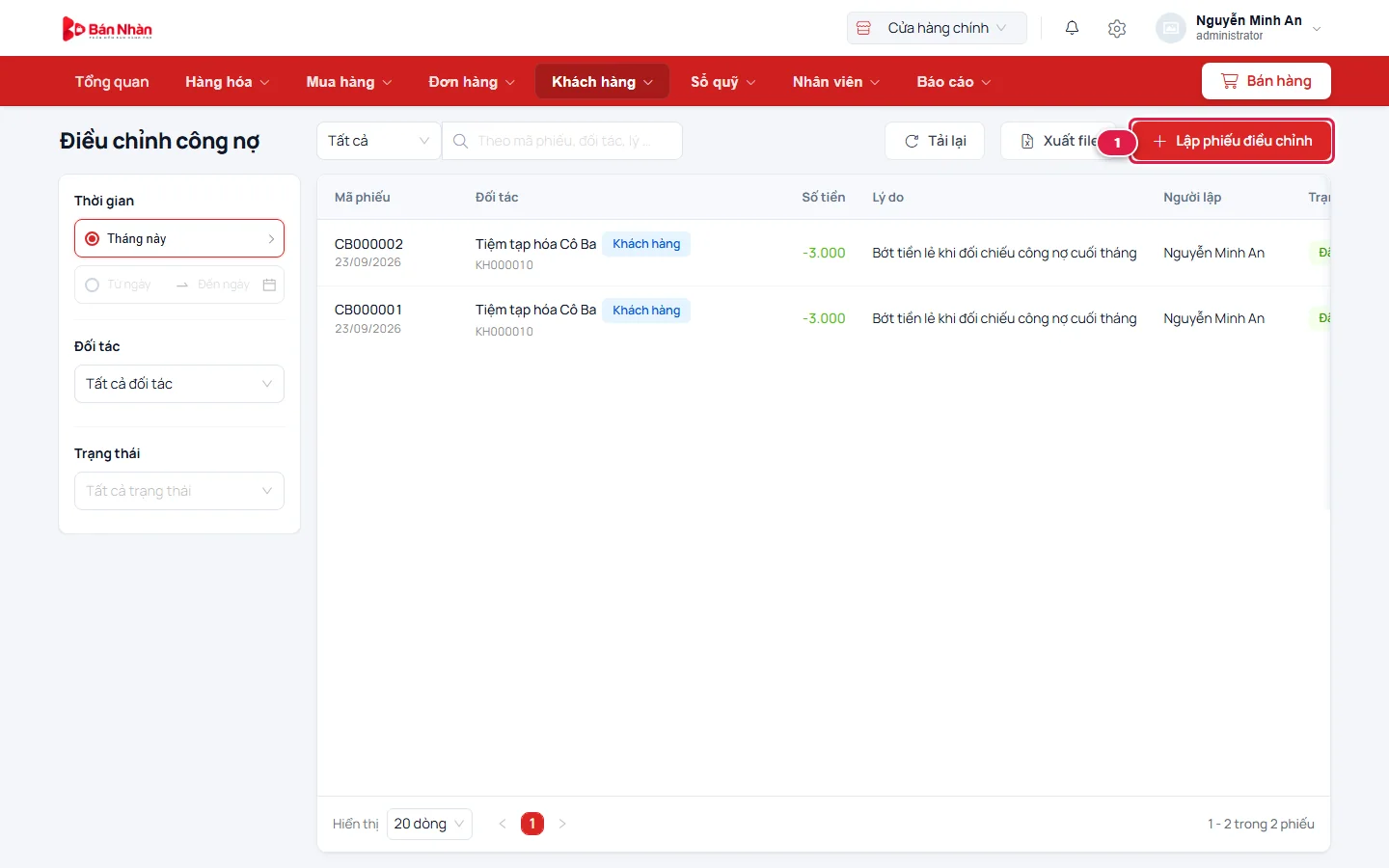Image resolution: width=1389 pixels, height=868 pixels.
Task: Click the Xuất file export button
Action: click(1058, 141)
